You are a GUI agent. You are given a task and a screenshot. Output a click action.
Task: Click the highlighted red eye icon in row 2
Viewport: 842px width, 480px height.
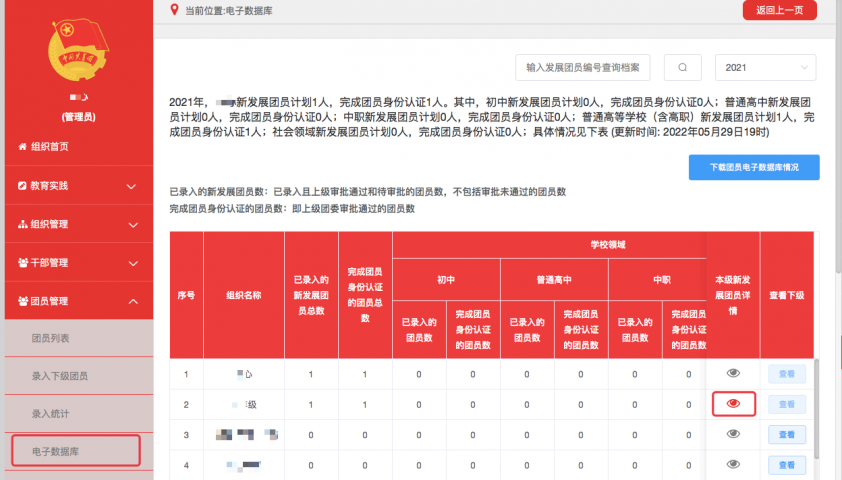pos(733,404)
